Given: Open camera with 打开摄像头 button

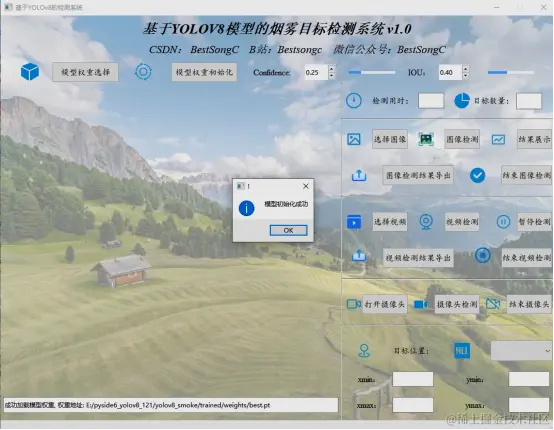Looking at the screenshot, I should click(385, 304).
